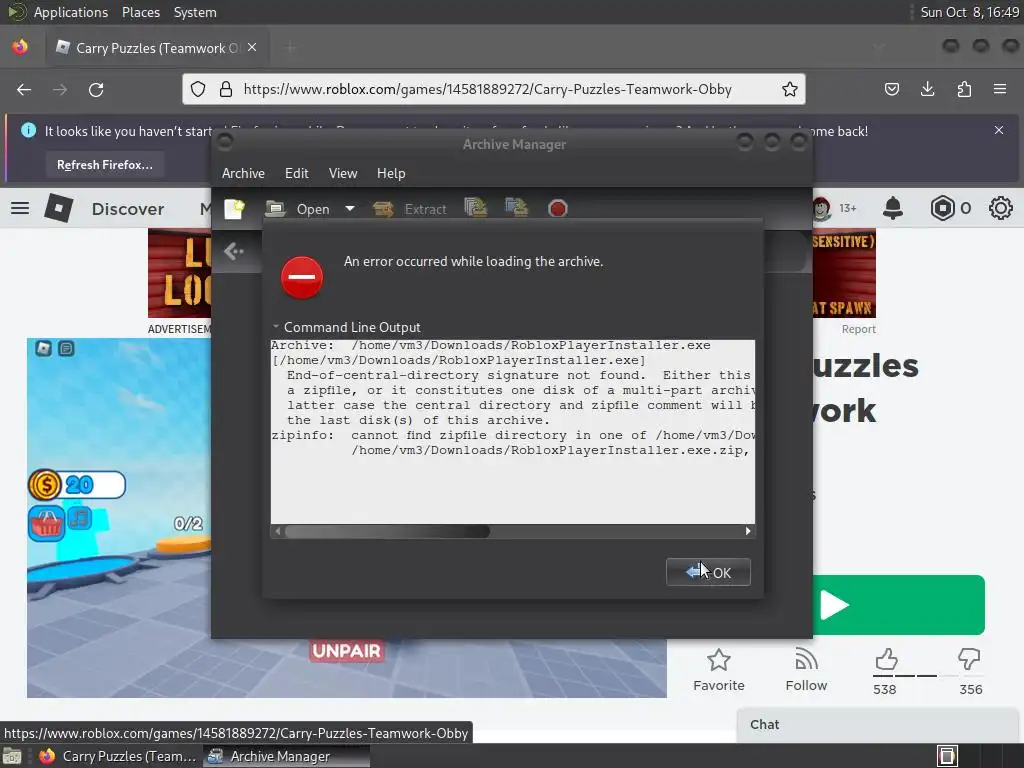Click the Roblox user avatar icon

[x=821, y=208]
